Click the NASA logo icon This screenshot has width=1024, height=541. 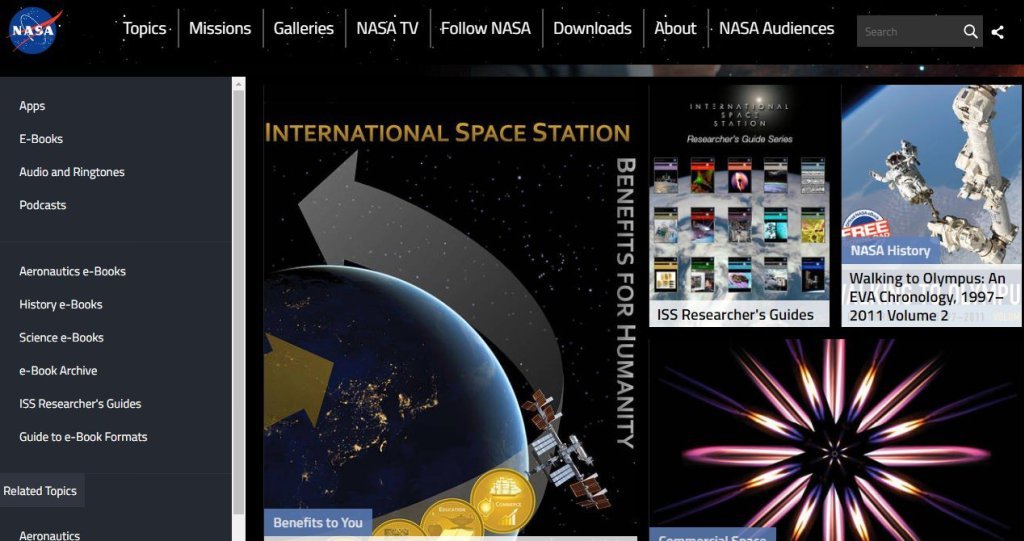(x=35, y=29)
